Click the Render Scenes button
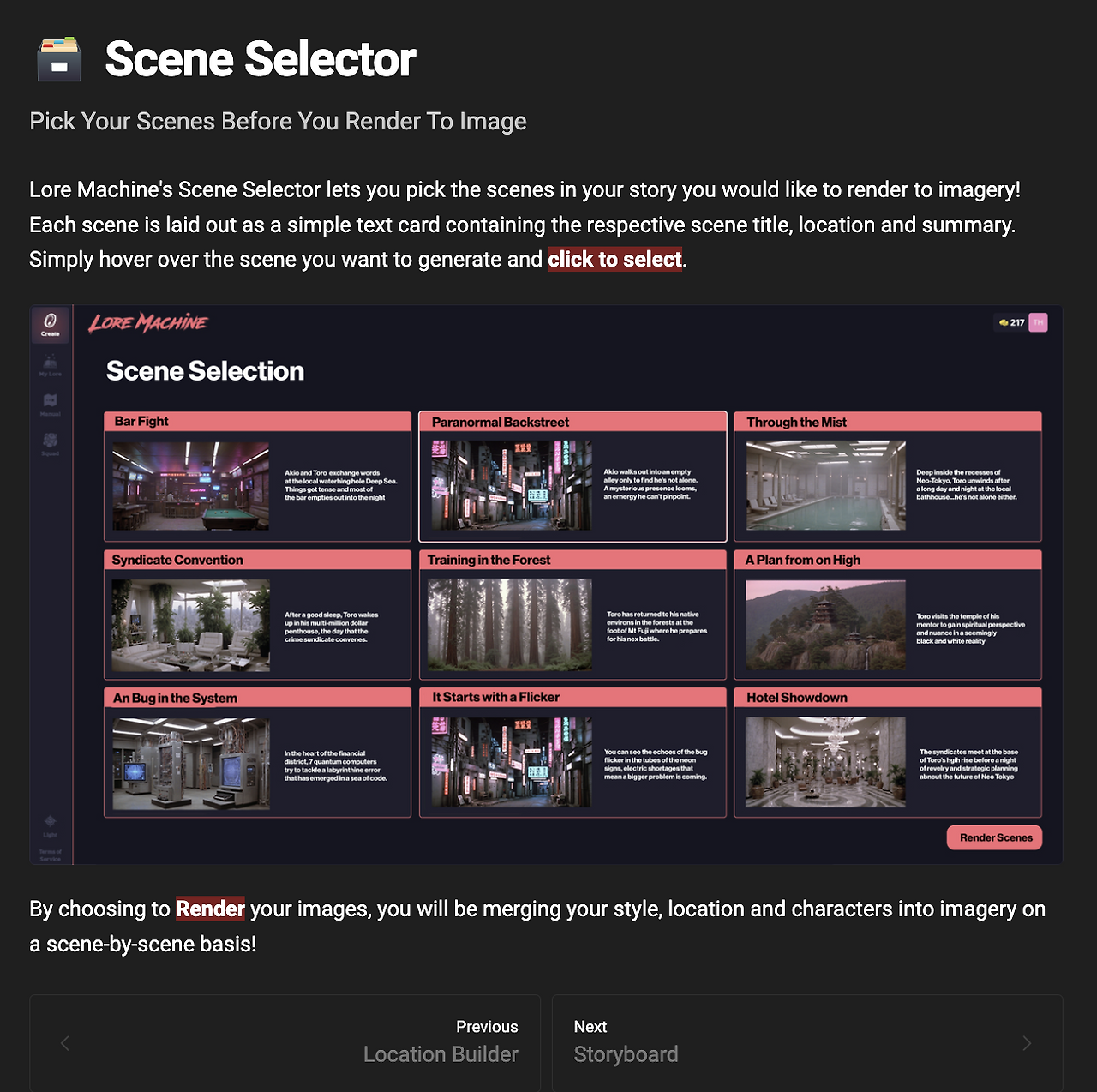Screen dimensions: 1097x1092 pyautogui.click(x=995, y=837)
